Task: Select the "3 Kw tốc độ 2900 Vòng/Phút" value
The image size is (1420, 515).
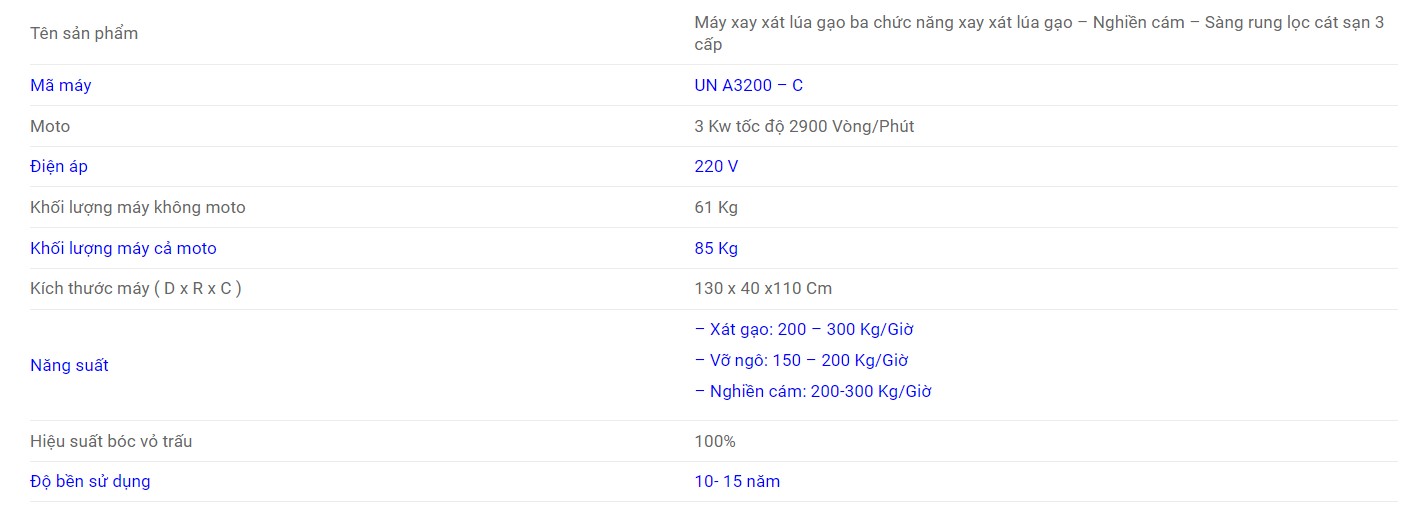Action: coord(804,126)
